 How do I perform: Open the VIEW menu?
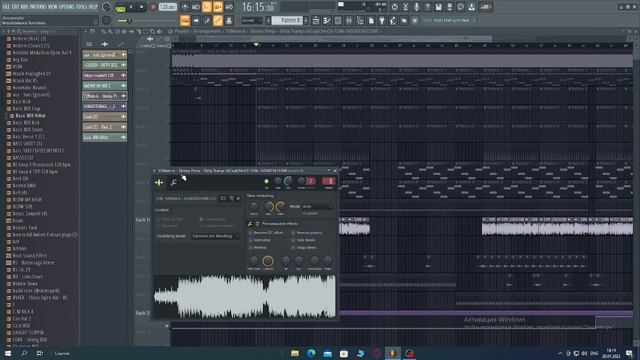[53, 7]
